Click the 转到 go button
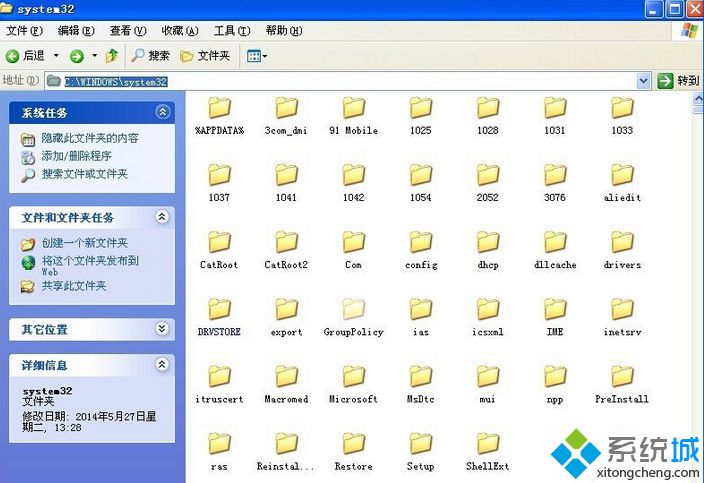The image size is (704, 483). (678, 81)
